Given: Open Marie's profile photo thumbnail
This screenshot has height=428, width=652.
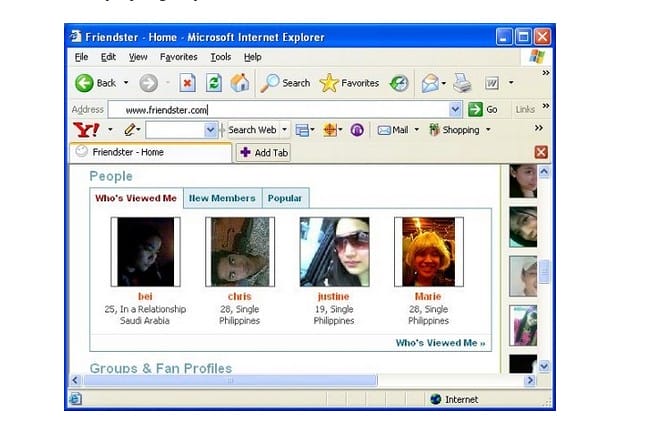Looking at the screenshot, I should [x=427, y=252].
